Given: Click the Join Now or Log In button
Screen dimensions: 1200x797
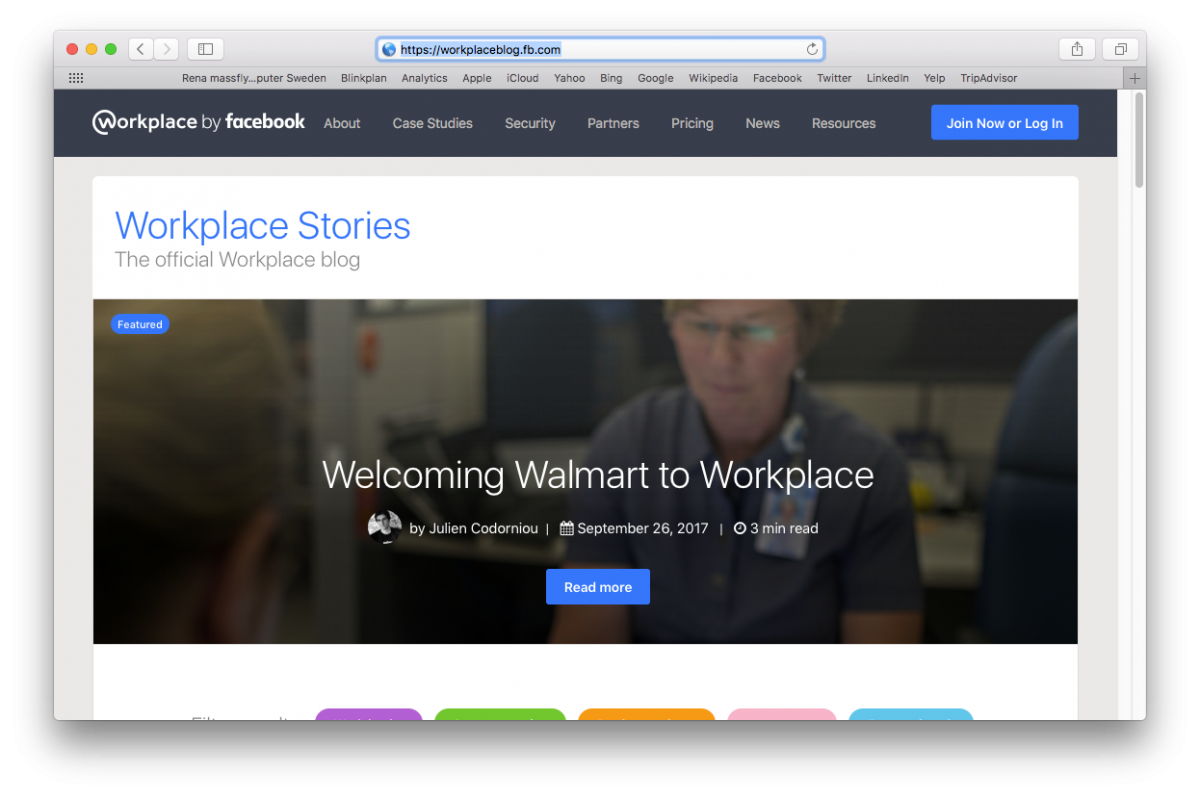Looking at the screenshot, I should [x=1005, y=122].
